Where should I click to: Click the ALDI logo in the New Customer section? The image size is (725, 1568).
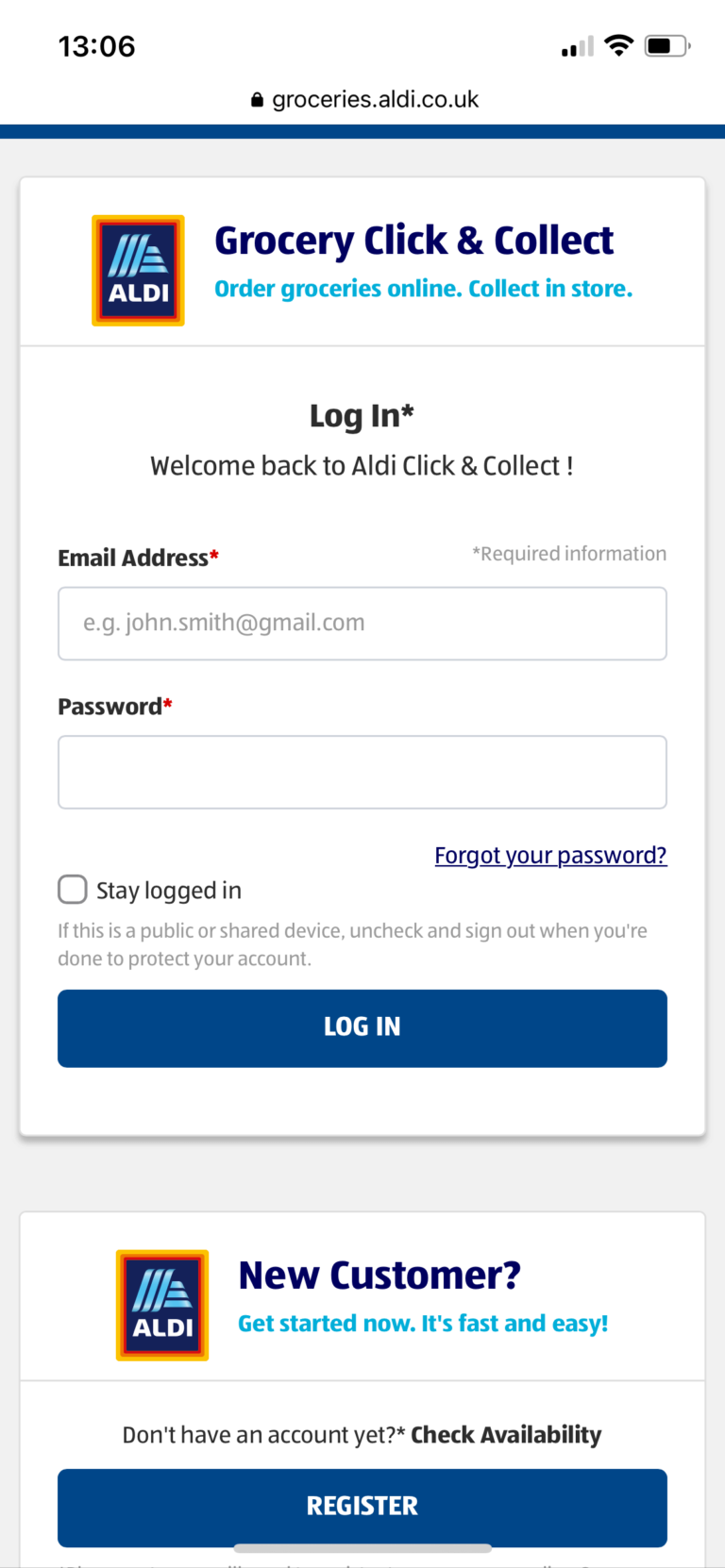tap(161, 1305)
